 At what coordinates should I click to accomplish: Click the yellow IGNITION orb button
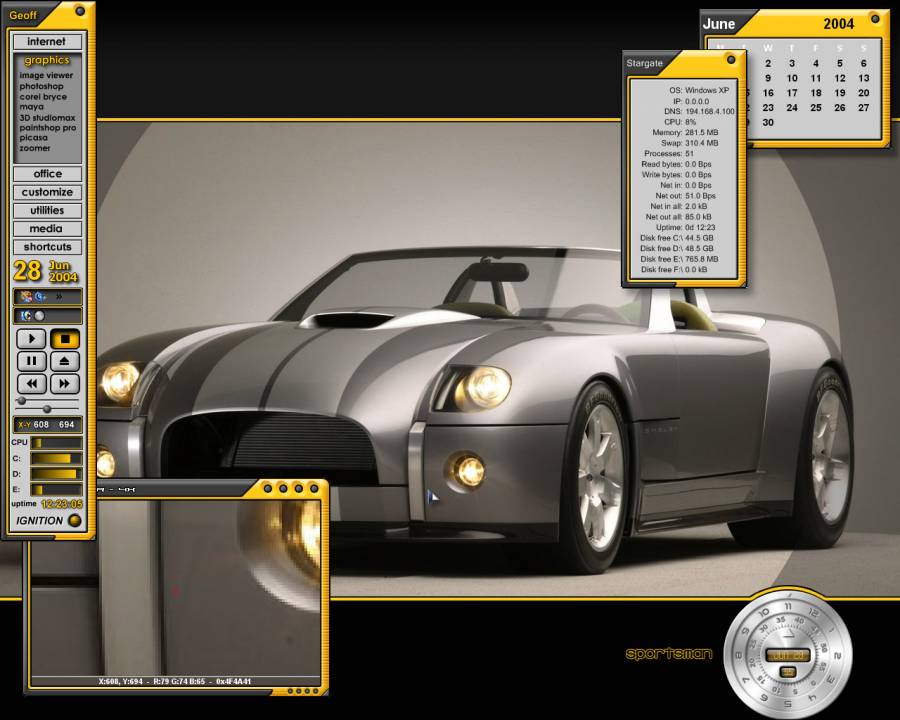tap(75, 521)
